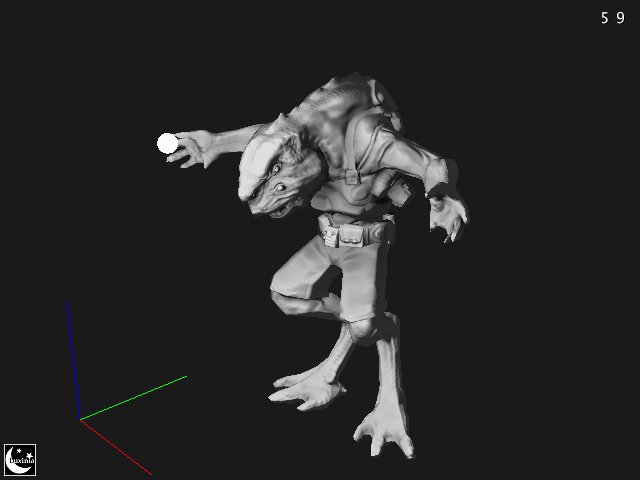Click the creature's clawed hand on the right
The image size is (640, 480).
(x=449, y=216)
